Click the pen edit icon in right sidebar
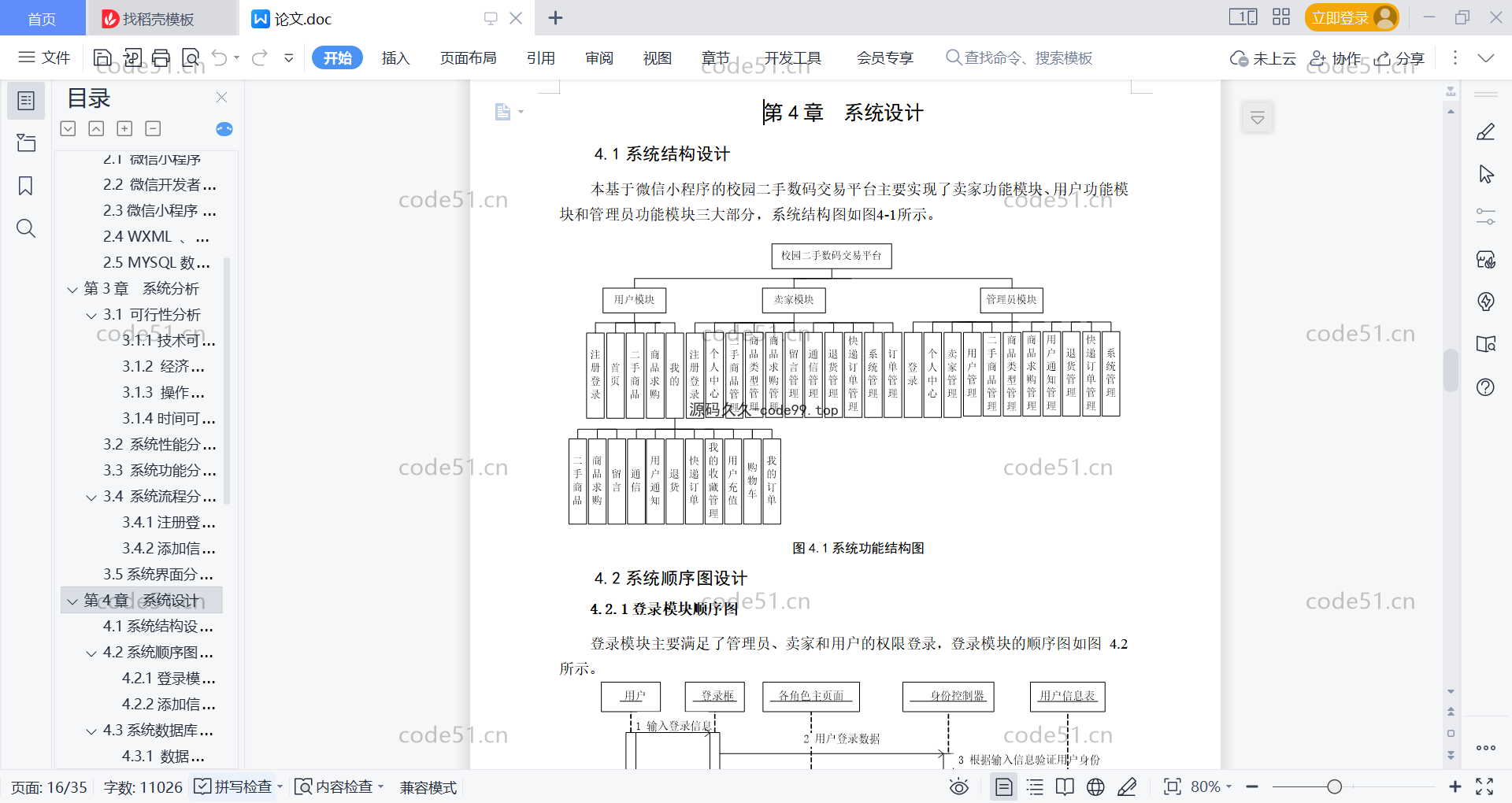This screenshot has width=1512, height=803. [x=1486, y=131]
